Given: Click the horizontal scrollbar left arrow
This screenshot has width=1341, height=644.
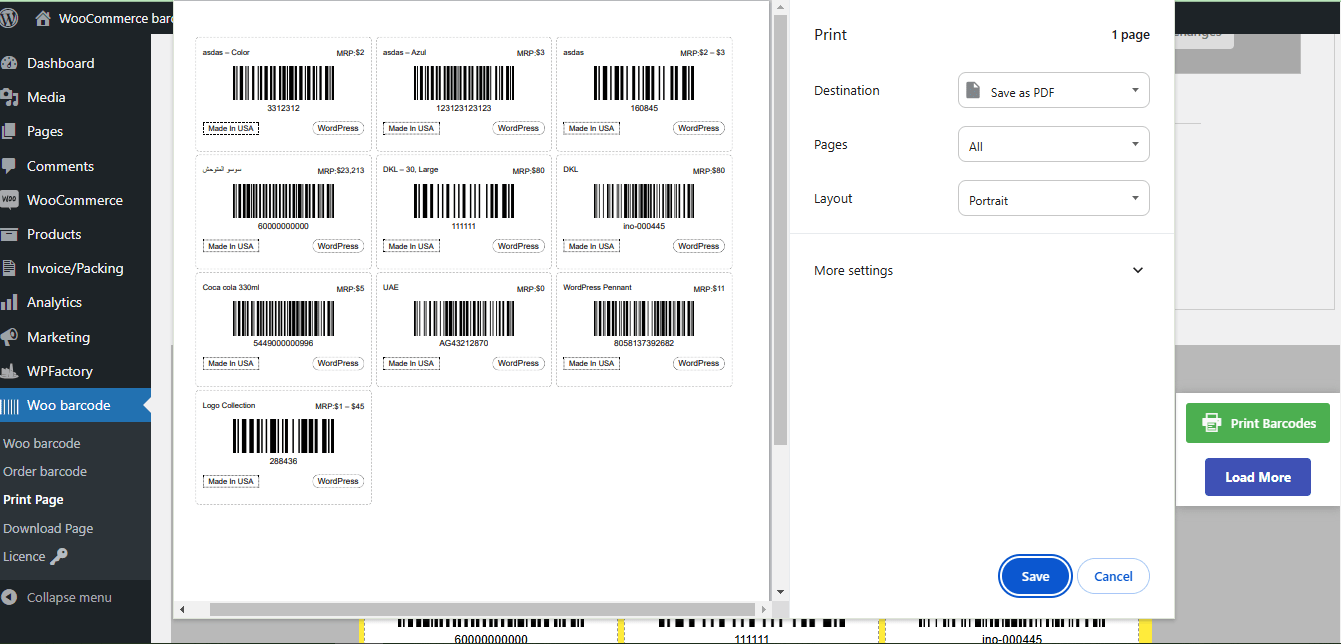Looking at the screenshot, I should 182,609.
